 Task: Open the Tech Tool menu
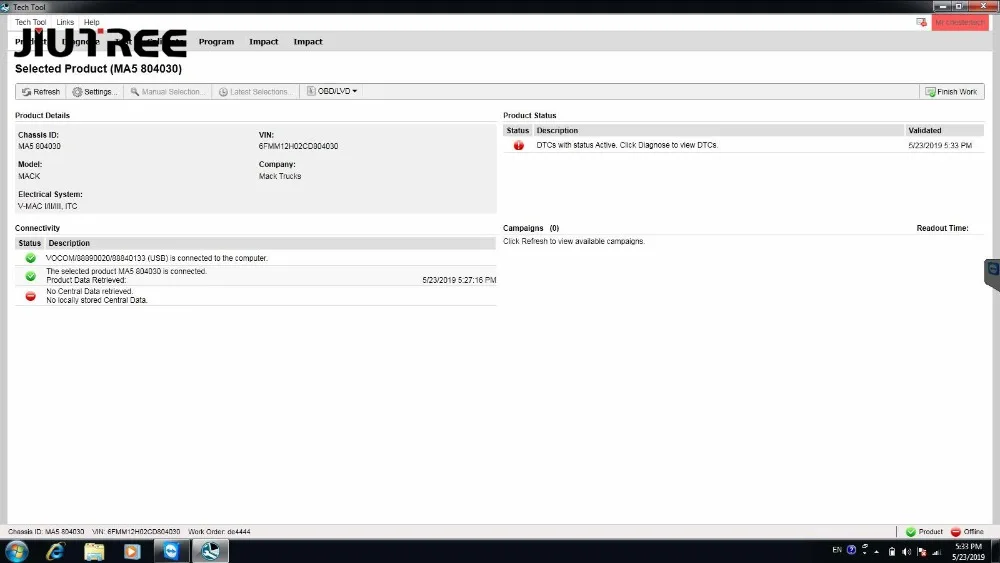click(30, 22)
